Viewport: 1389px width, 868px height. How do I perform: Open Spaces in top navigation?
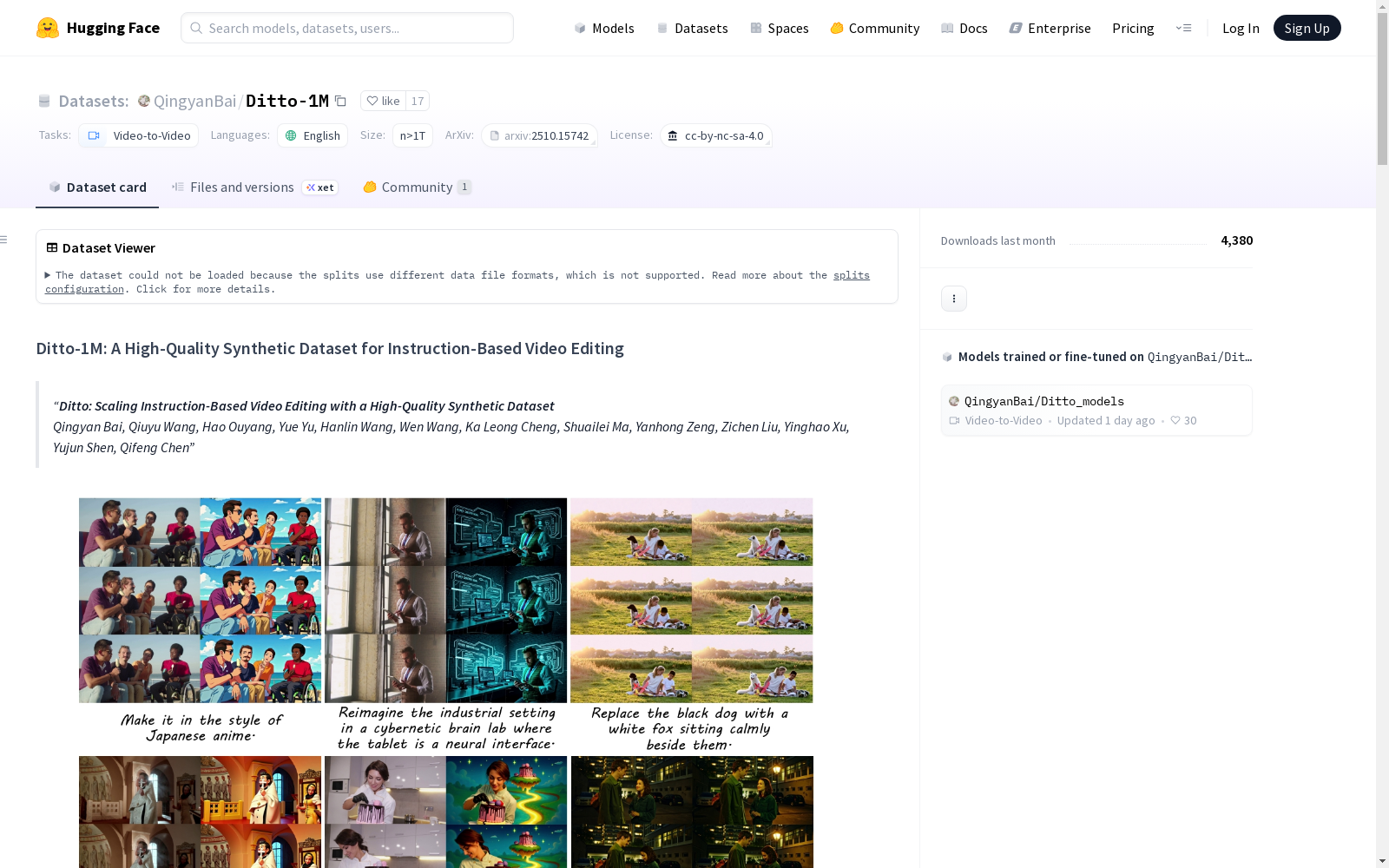click(780, 28)
